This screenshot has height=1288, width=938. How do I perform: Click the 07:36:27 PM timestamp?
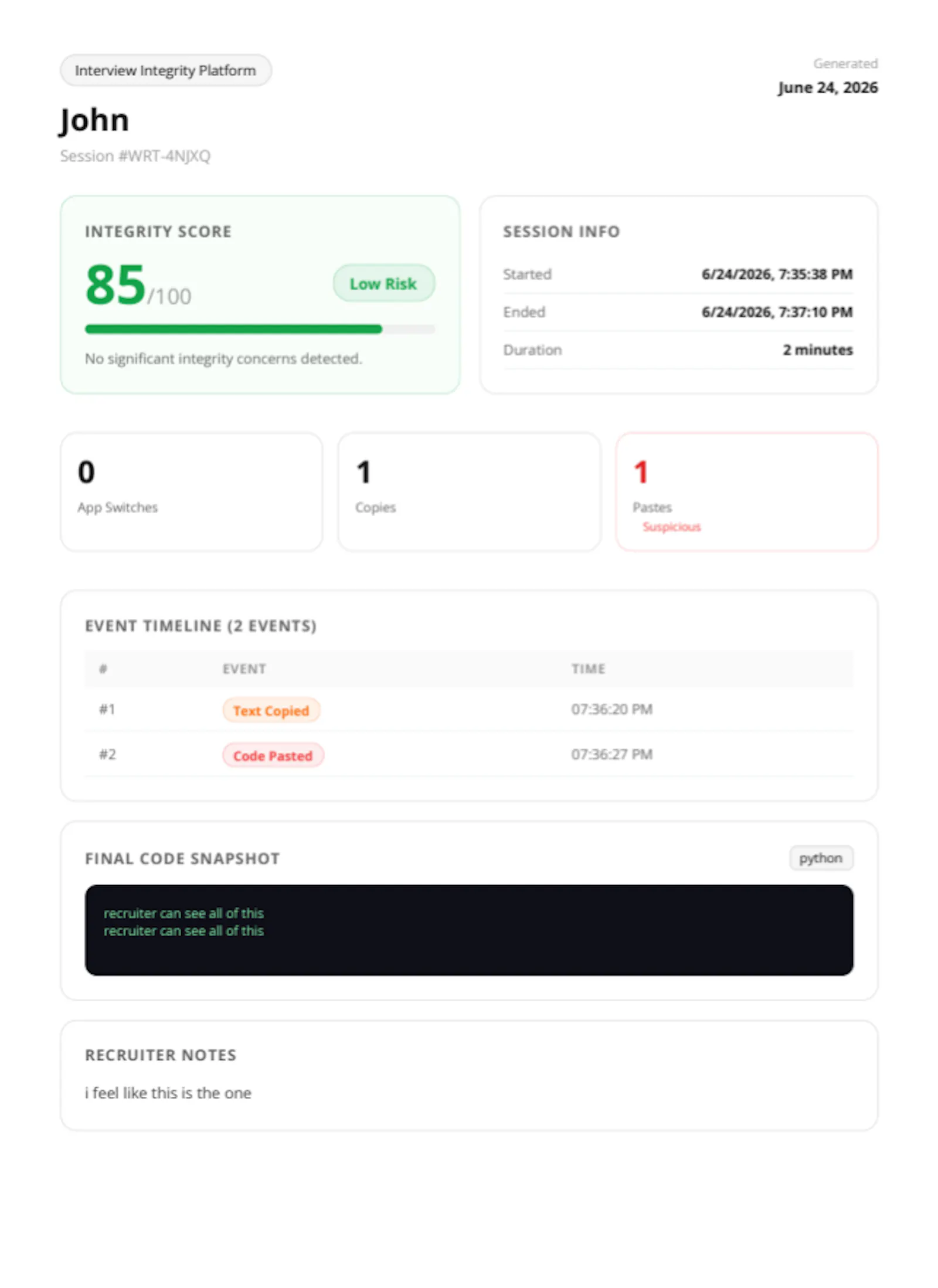[x=611, y=754]
